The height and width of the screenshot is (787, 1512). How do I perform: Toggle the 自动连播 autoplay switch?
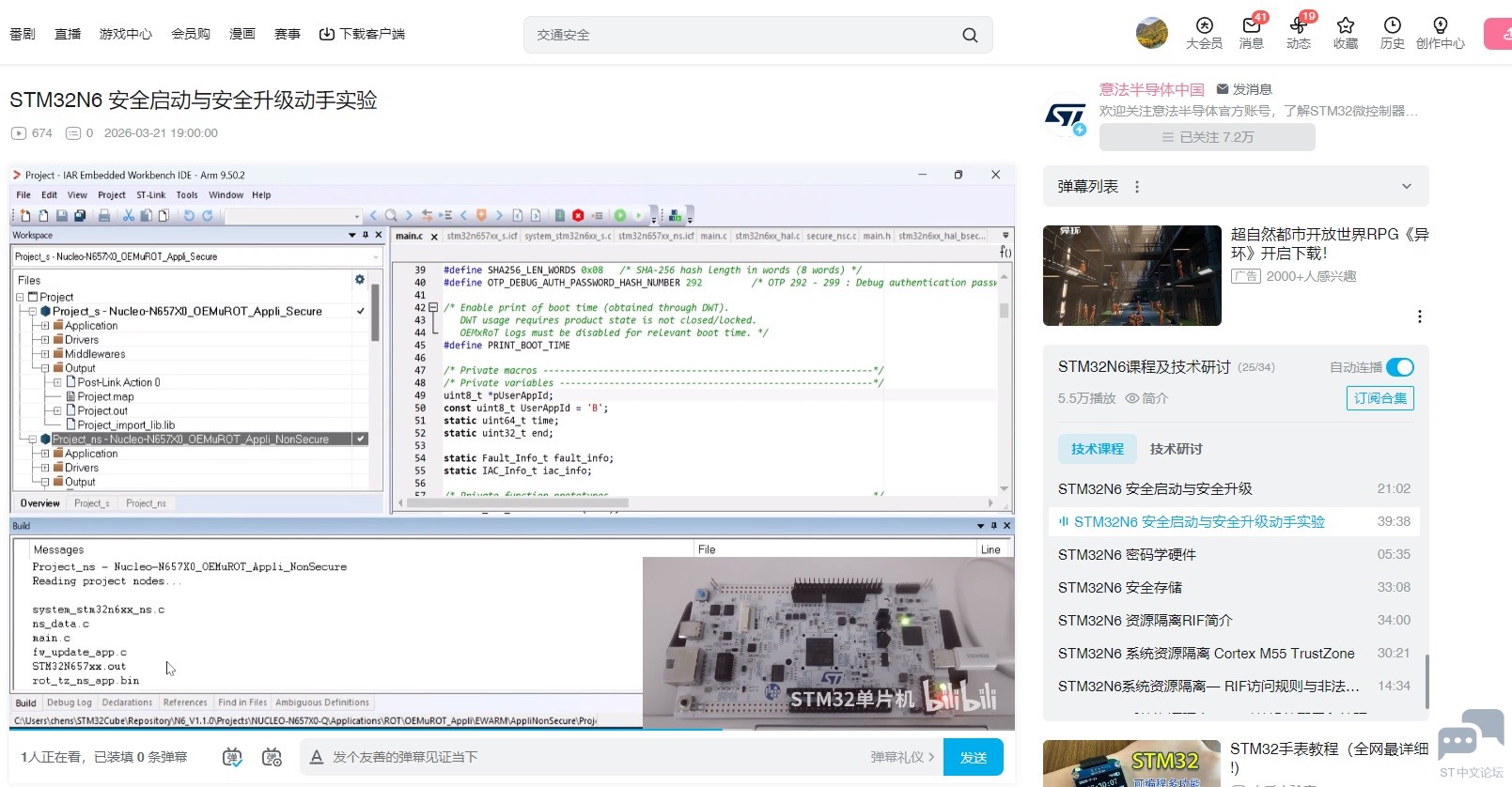1399,367
